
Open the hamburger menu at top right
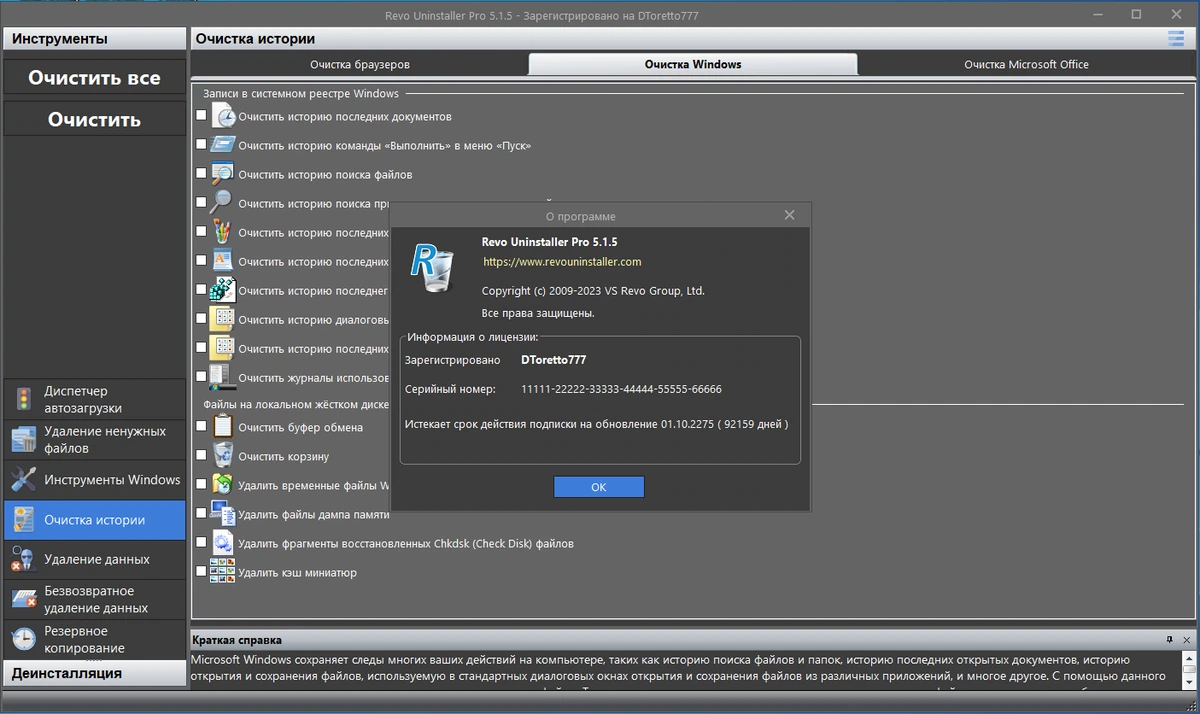point(1175,39)
